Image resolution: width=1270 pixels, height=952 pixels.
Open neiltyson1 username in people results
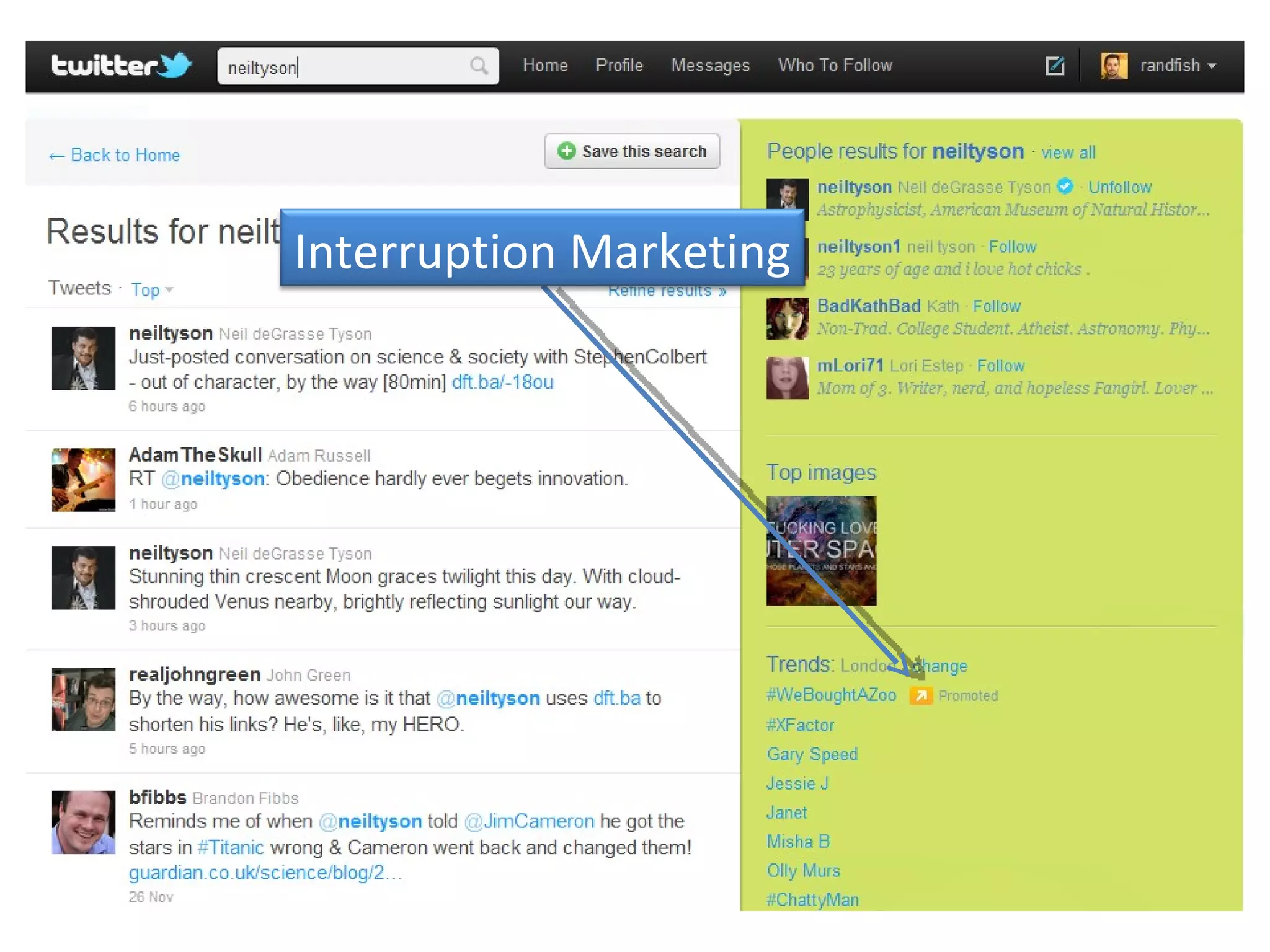pyautogui.click(x=858, y=247)
